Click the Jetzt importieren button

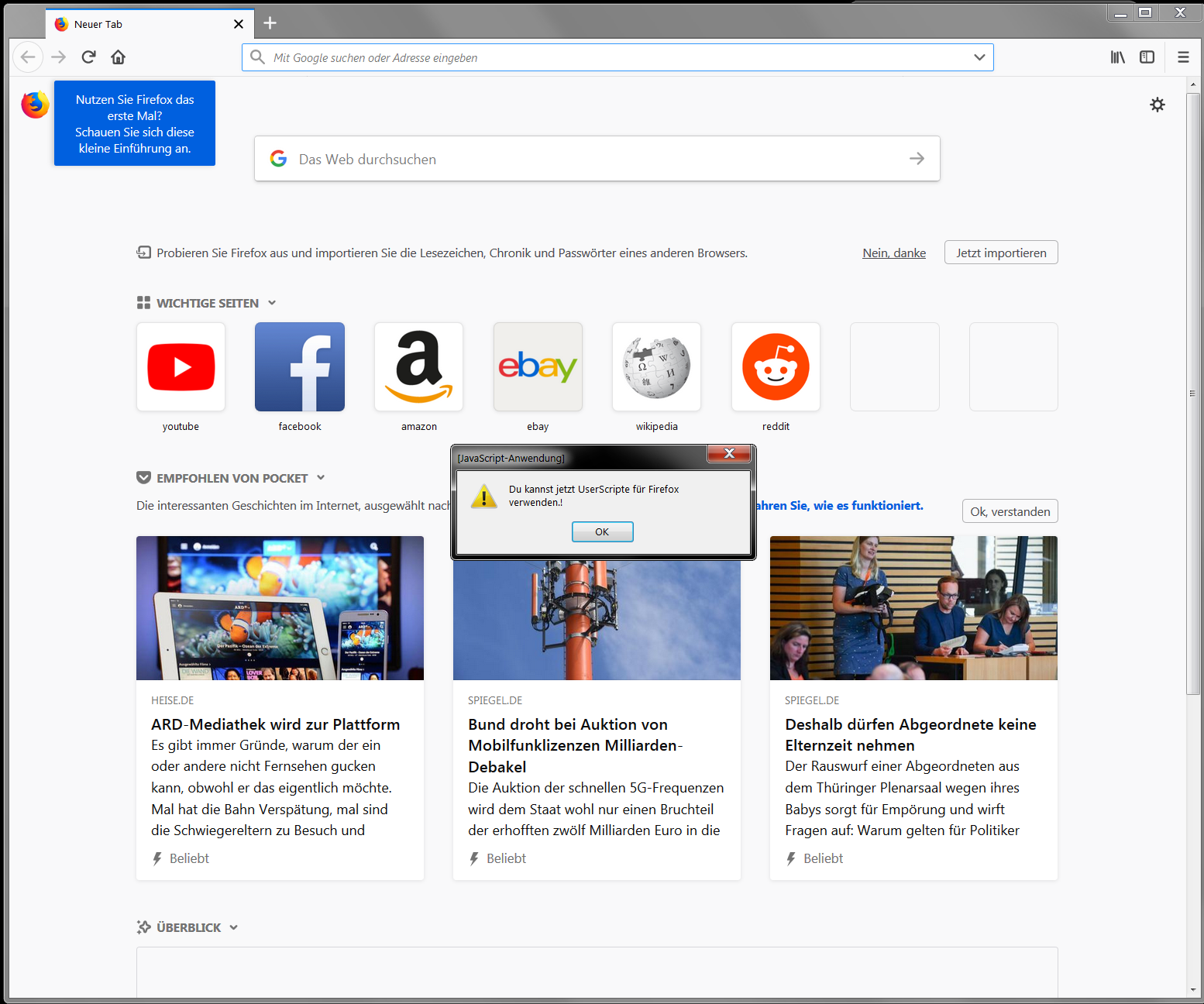pos(1001,253)
